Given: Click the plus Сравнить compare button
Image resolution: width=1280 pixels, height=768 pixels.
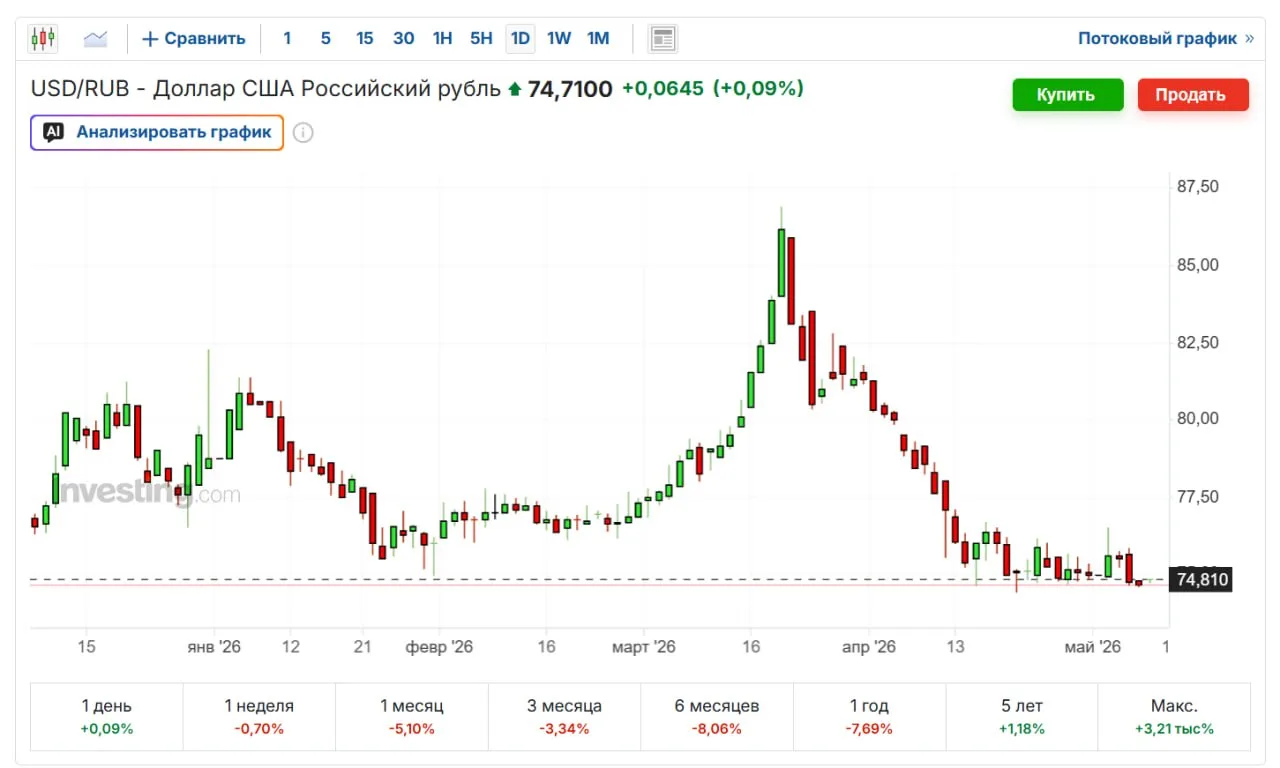Looking at the screenshot, I should pos(194,39).
